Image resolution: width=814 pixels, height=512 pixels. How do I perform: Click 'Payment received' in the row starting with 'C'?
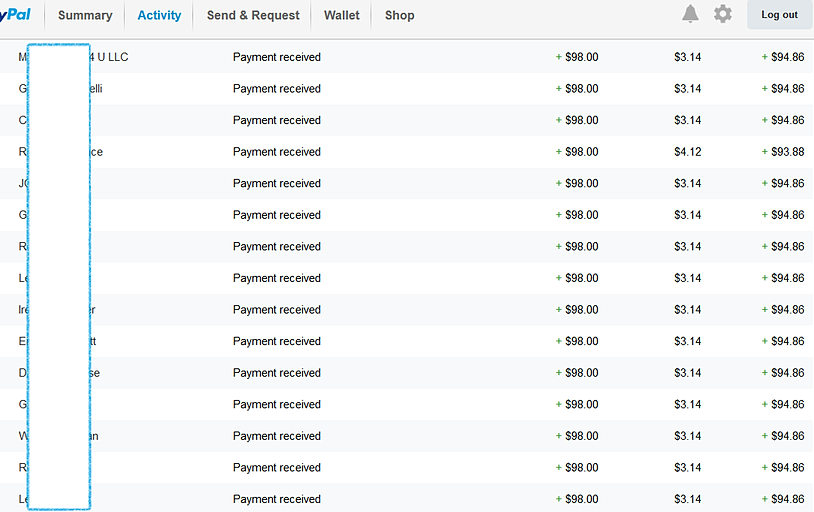click(x=277, y=120)
